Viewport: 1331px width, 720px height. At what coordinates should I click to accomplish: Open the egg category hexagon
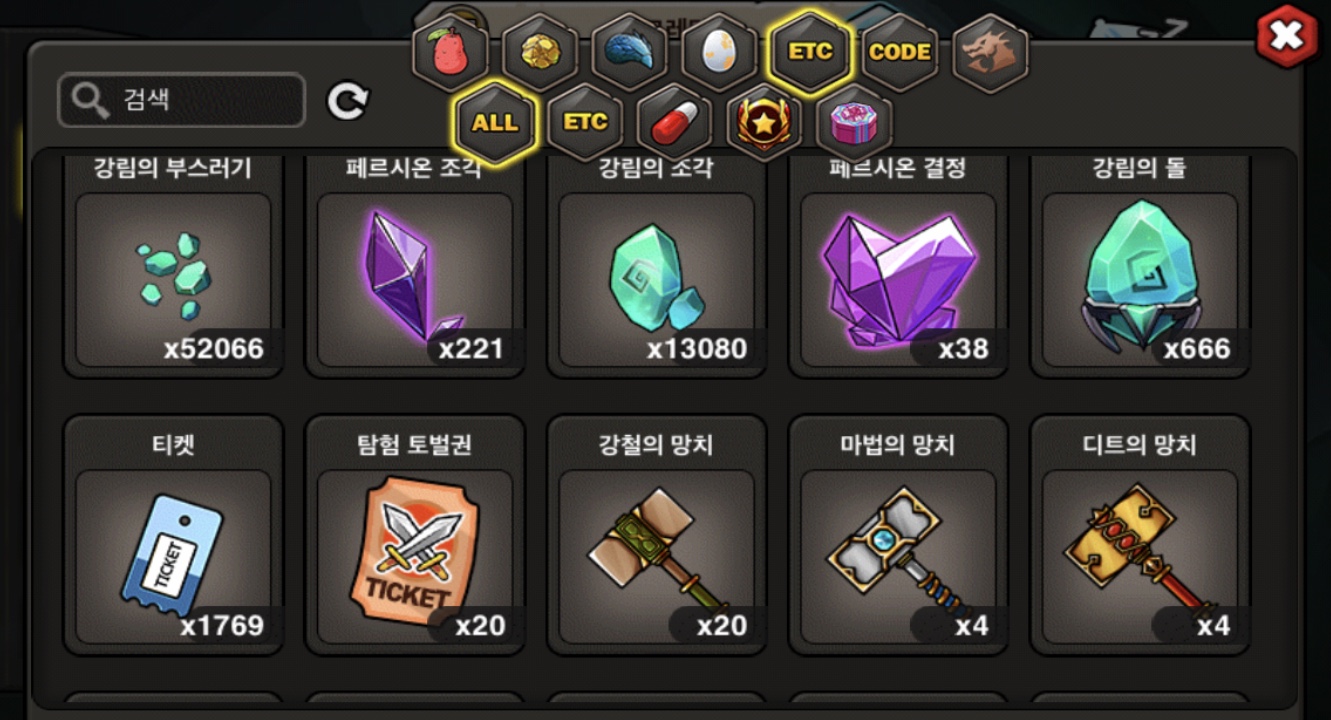720,53
